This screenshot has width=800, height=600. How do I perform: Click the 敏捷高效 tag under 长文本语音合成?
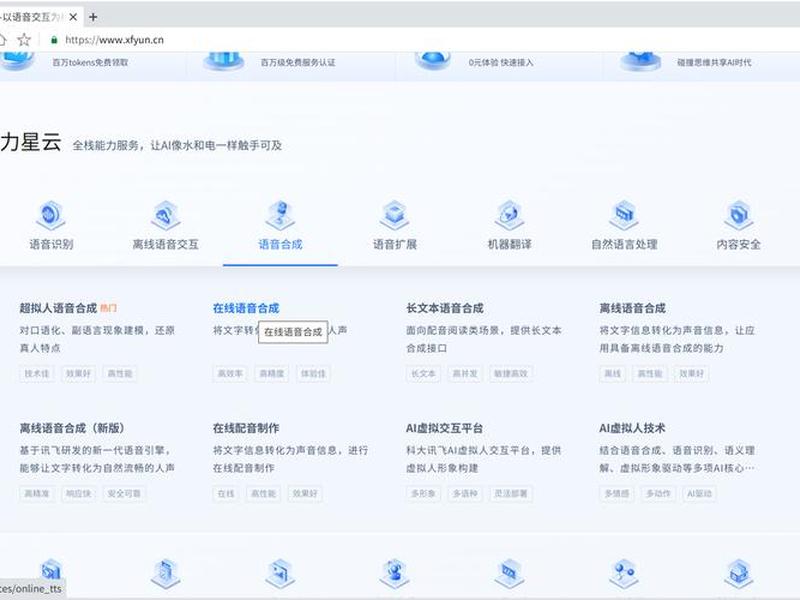tap(510, 373)
